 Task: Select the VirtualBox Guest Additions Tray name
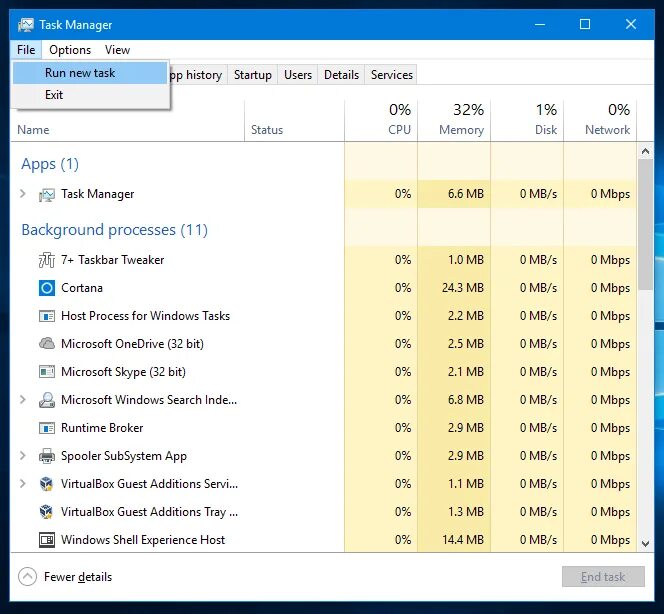pyautogui.click(x=149, y=512)
